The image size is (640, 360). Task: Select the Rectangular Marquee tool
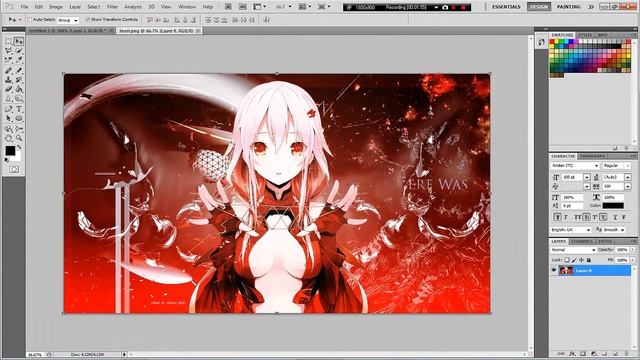pos(9,41)
